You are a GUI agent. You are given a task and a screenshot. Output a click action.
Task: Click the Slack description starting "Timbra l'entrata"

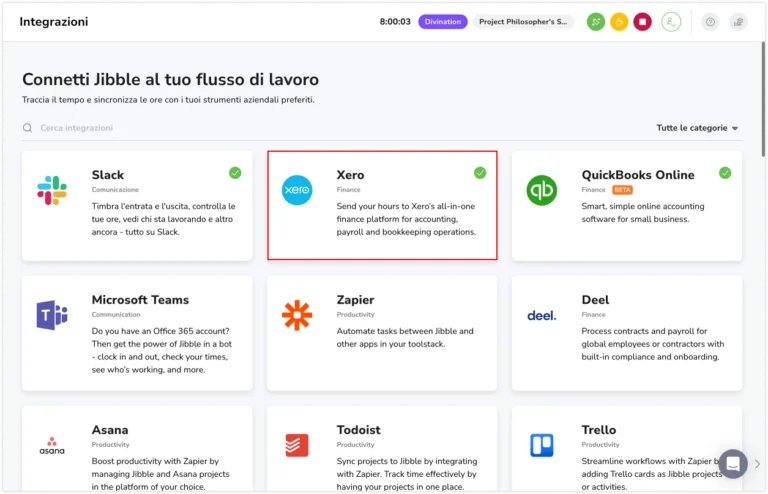click(x=164, y=219)
